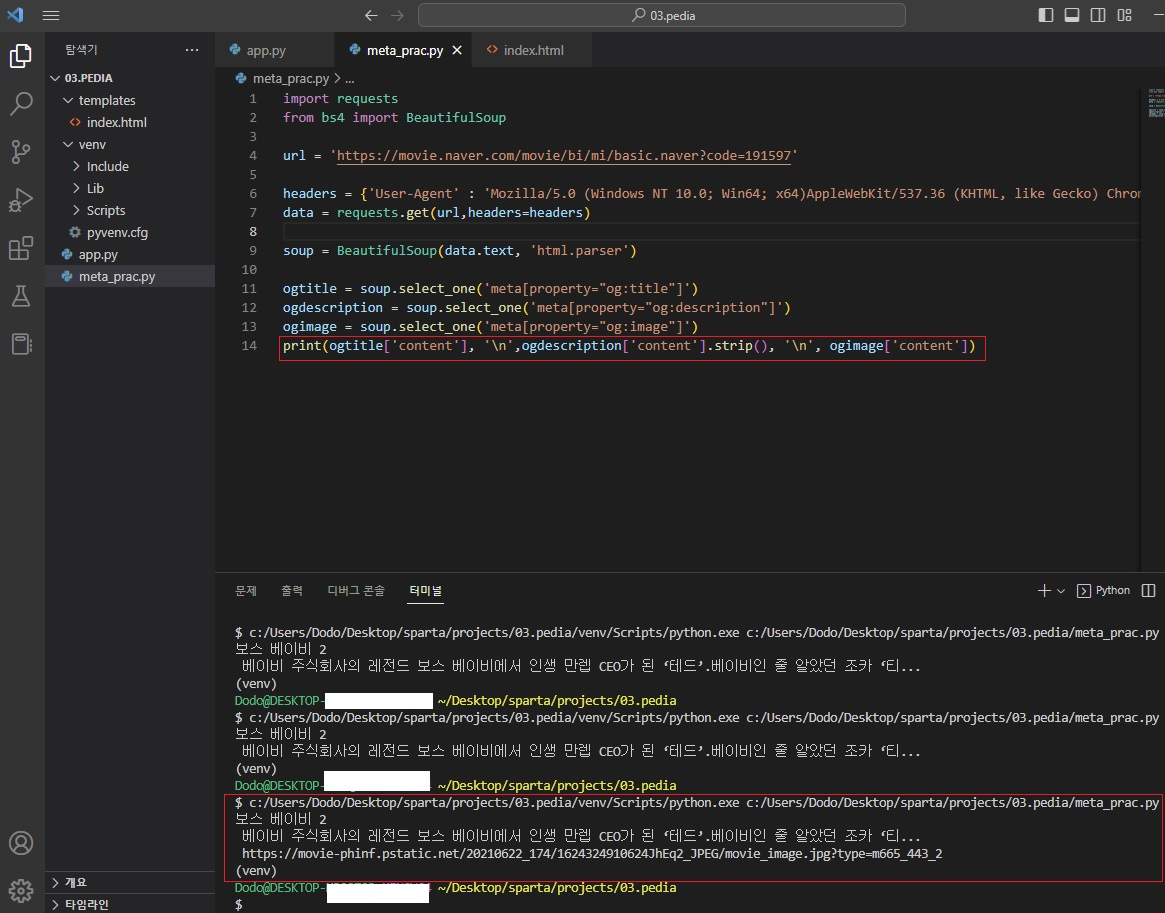Click the 'import requests' code line
The image size is (1165, 913).
pyautogui.click(x=340, y=99)
